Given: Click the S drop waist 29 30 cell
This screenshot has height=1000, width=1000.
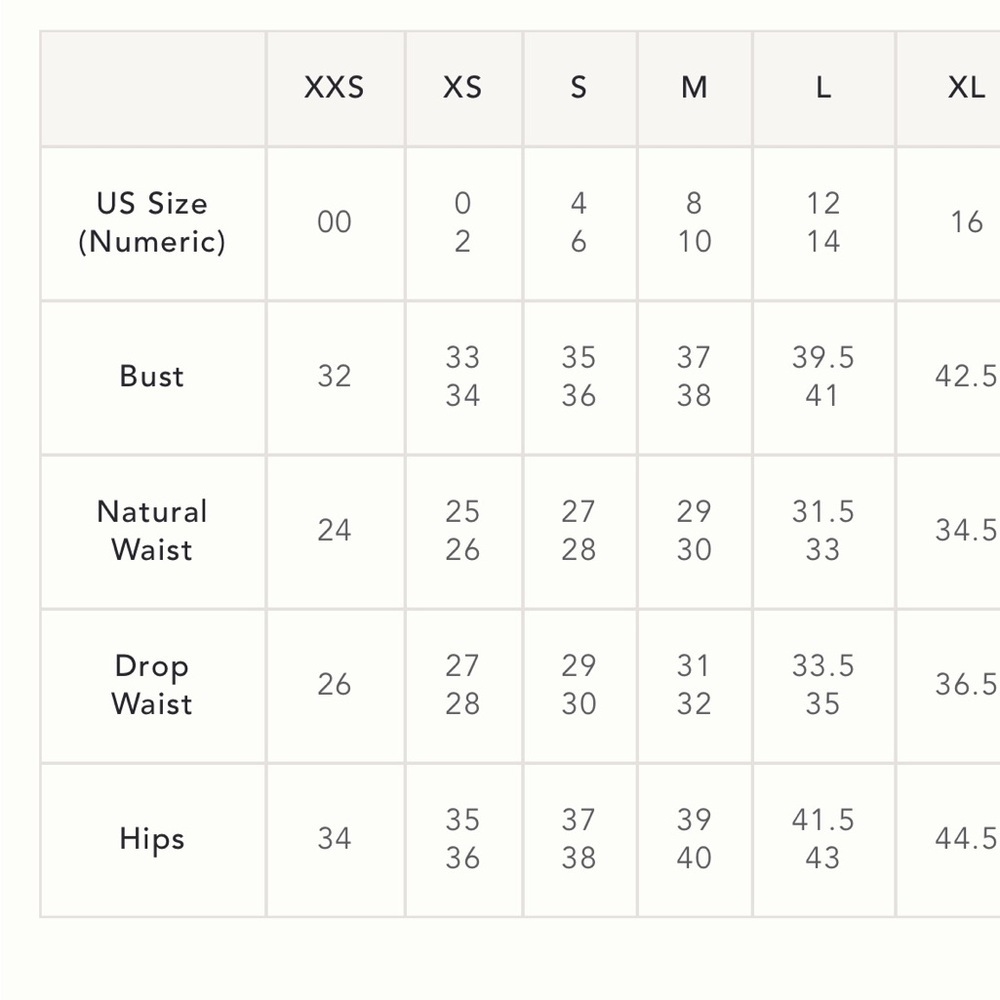Looking at the screenshot, I should (x=580, y=686).
